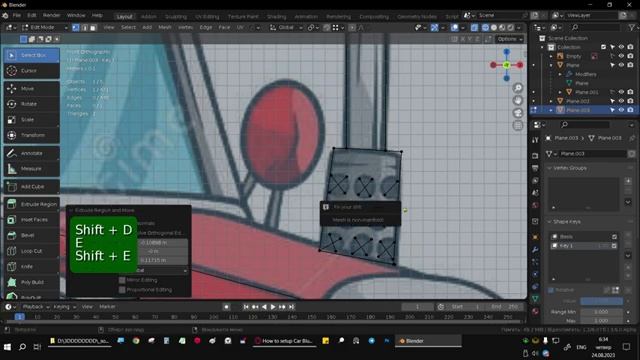Select the Knife tool
Screen dimensions: 640x360
[32, 267]
